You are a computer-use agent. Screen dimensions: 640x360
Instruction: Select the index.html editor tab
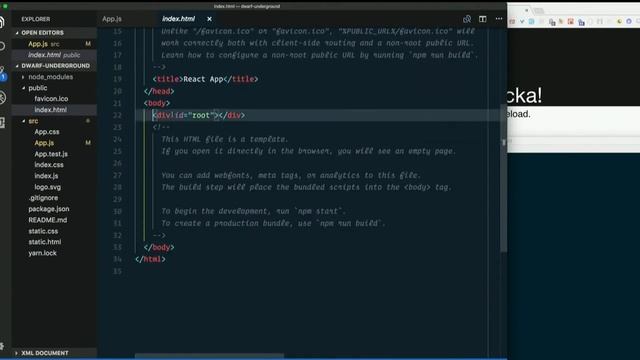tap(178, 19)
